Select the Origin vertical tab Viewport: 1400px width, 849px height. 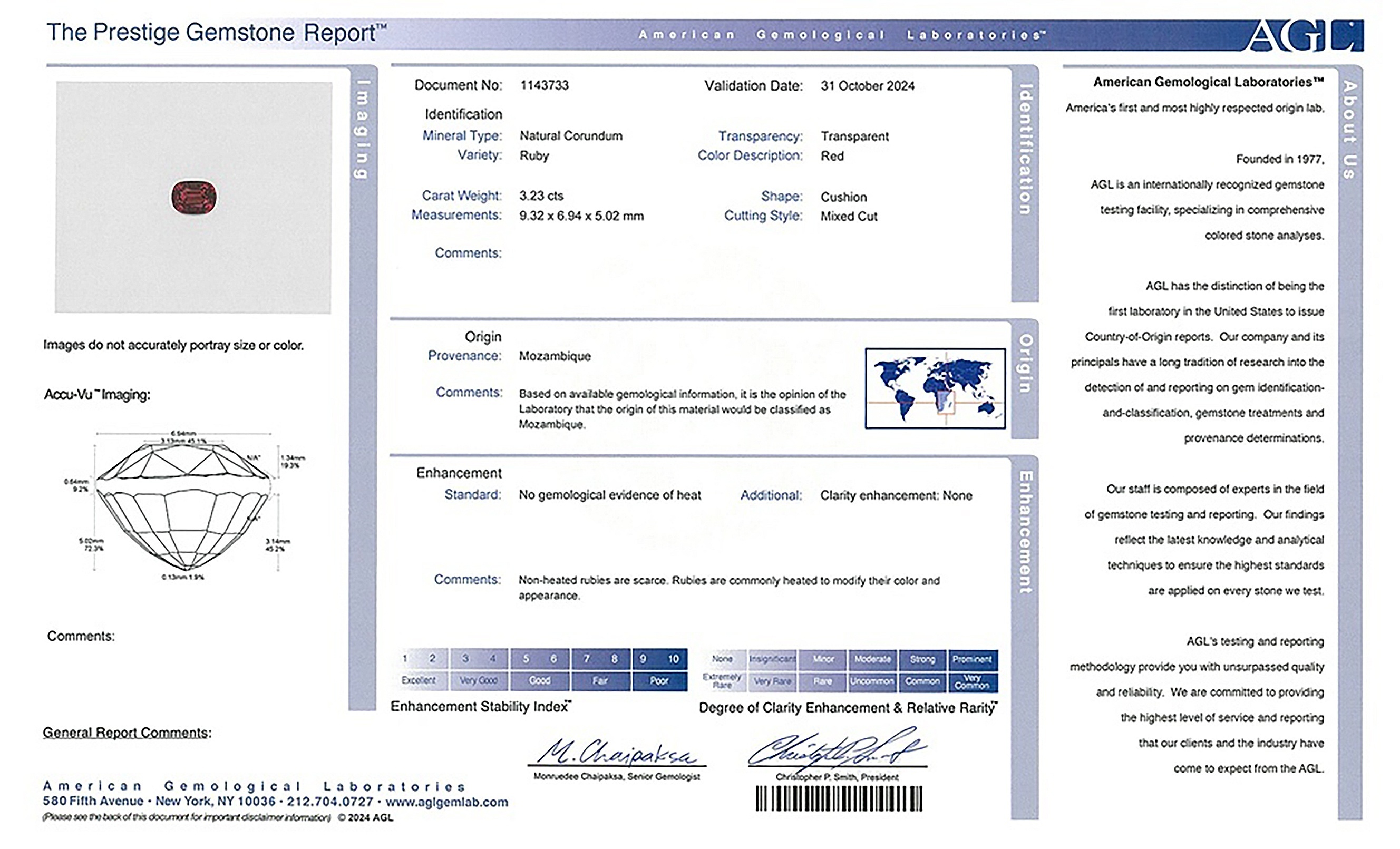1025,364
